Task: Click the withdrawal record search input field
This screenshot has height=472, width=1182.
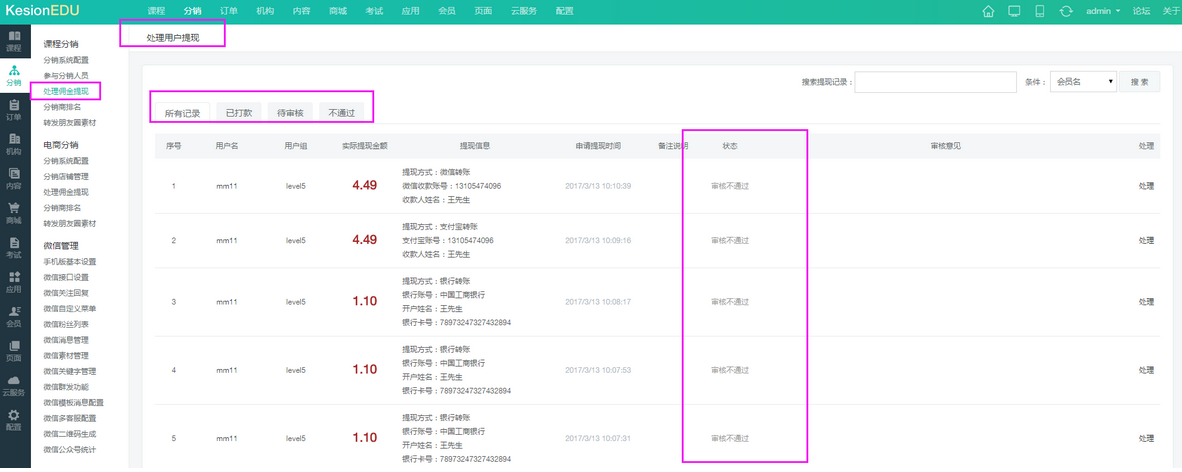Action: point(934,82)
